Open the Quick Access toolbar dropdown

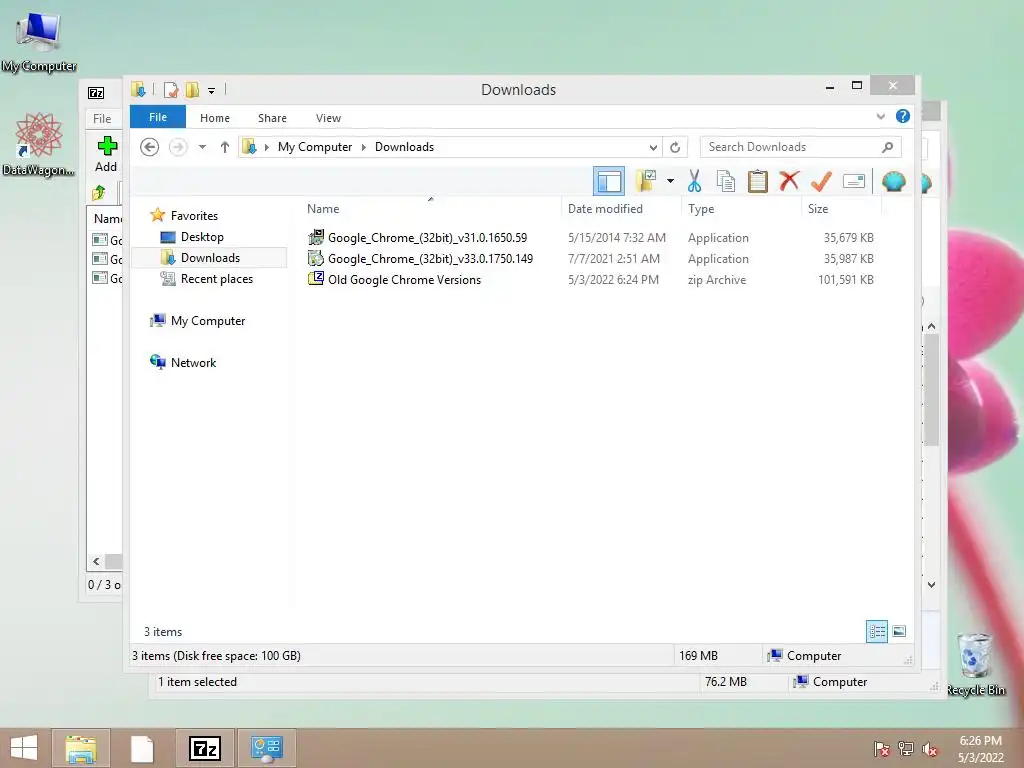(212, 91)
